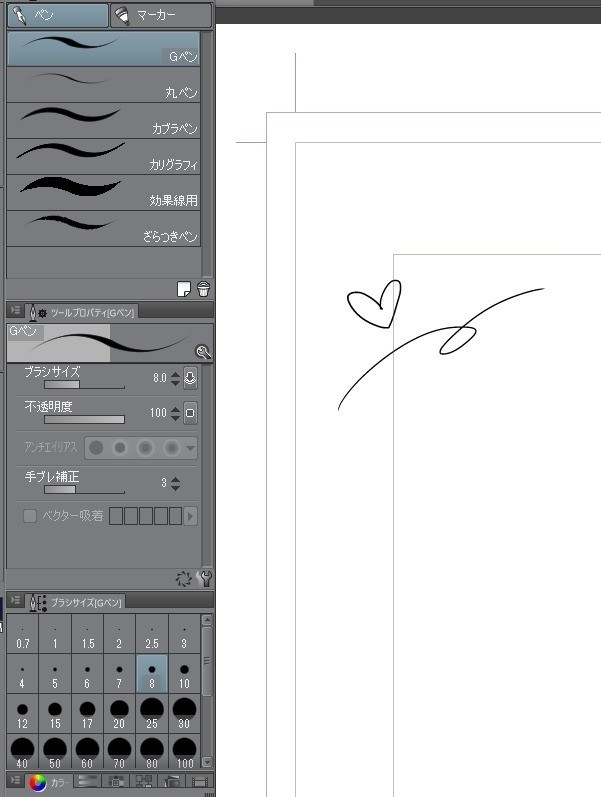This screenshot has width=601, height=797.
Task: Open sub tool detail wrench icon
Action: pos(205,578)
